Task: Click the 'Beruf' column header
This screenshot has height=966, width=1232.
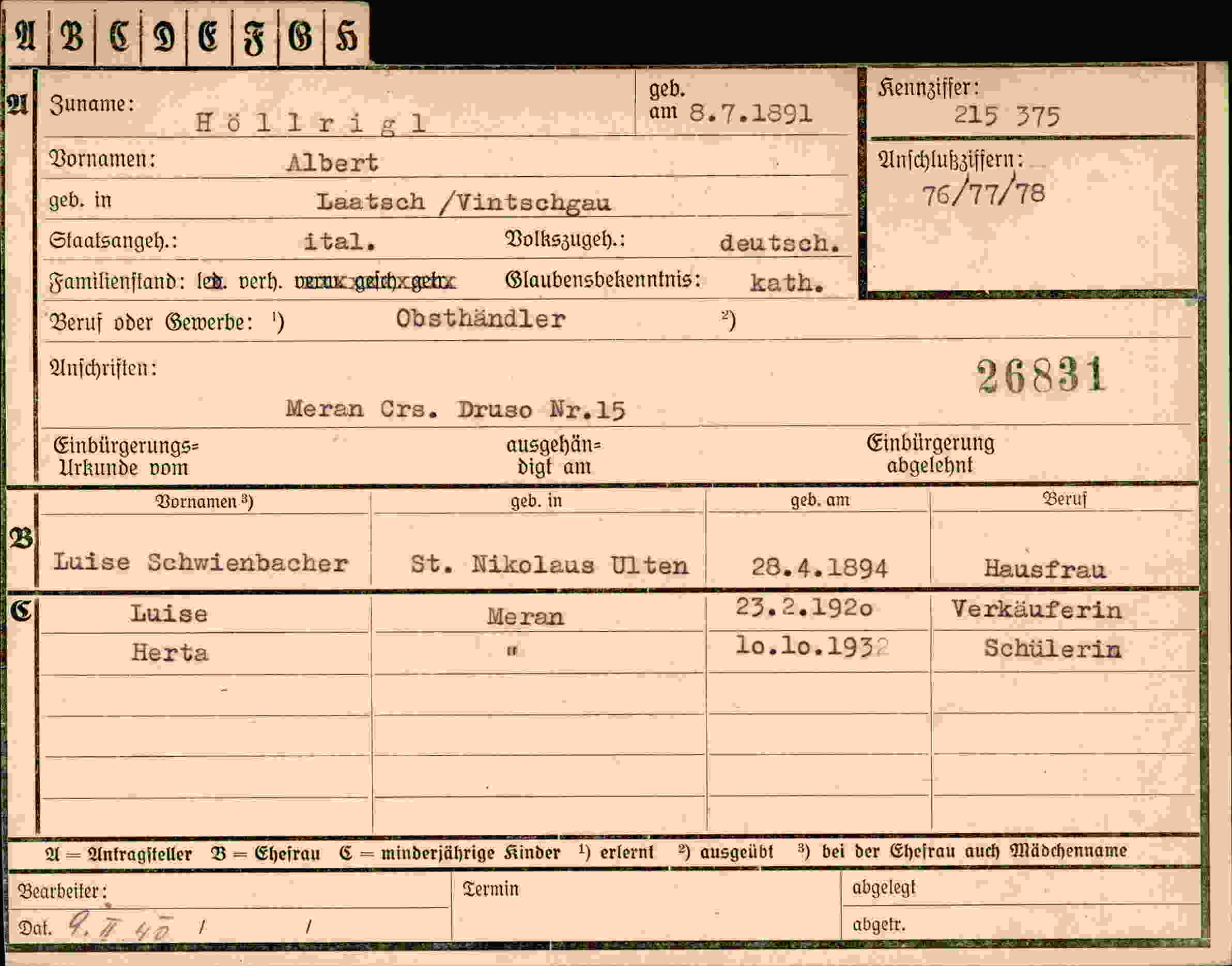Action: 1065,500
